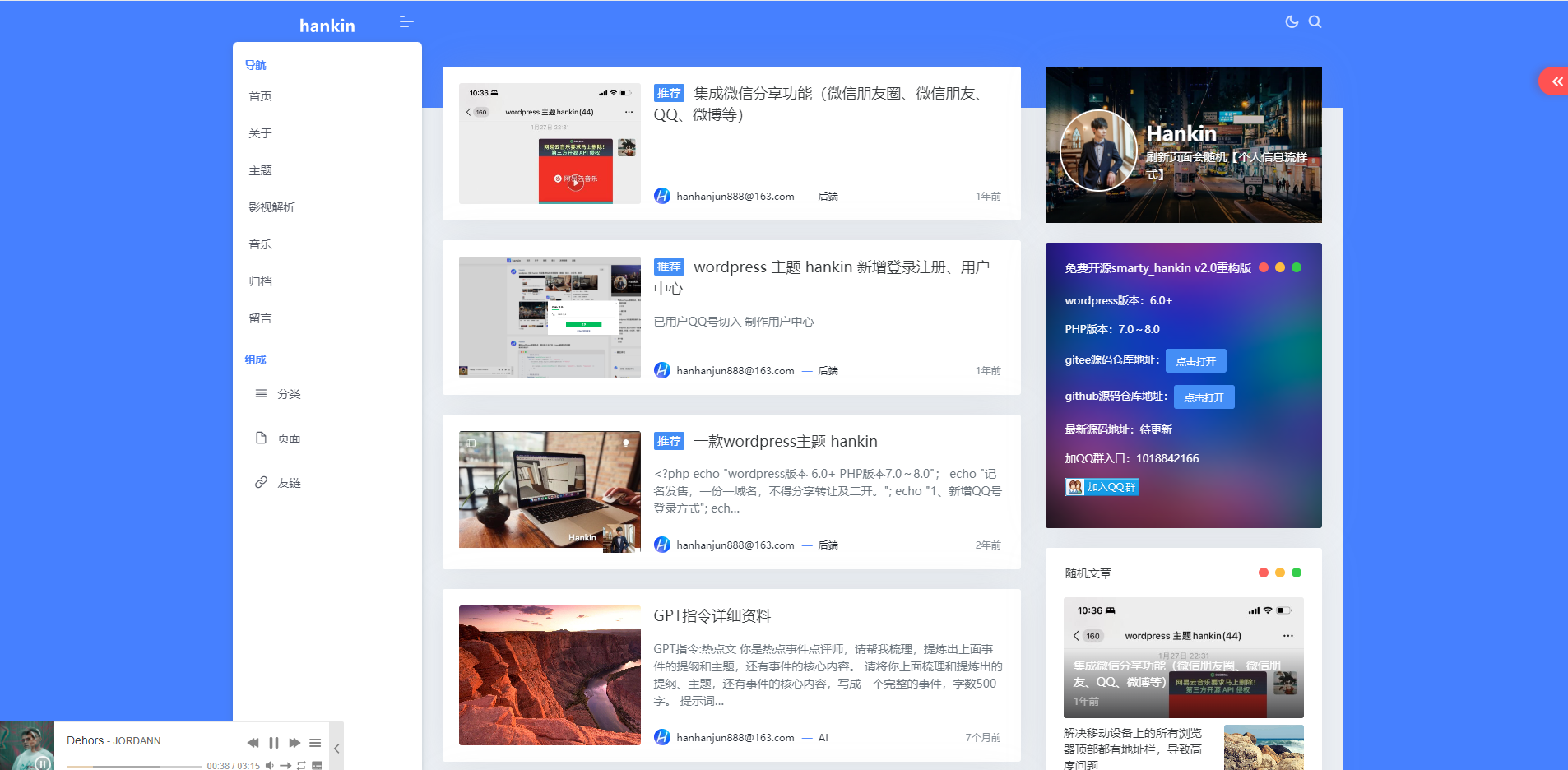Viewport: 1568px width, 770px height.
Task: Click the author avatar on the 微信分享 post
Action: [x=662, y=196]
